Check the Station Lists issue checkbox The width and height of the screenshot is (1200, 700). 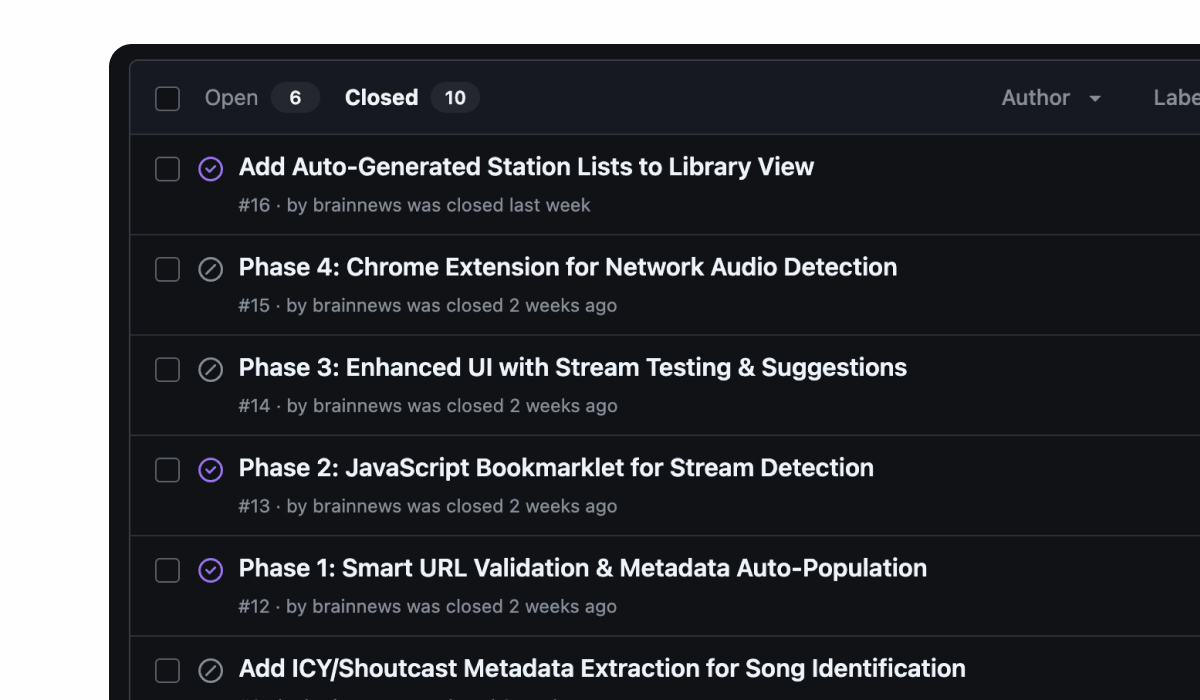point(167,168)
